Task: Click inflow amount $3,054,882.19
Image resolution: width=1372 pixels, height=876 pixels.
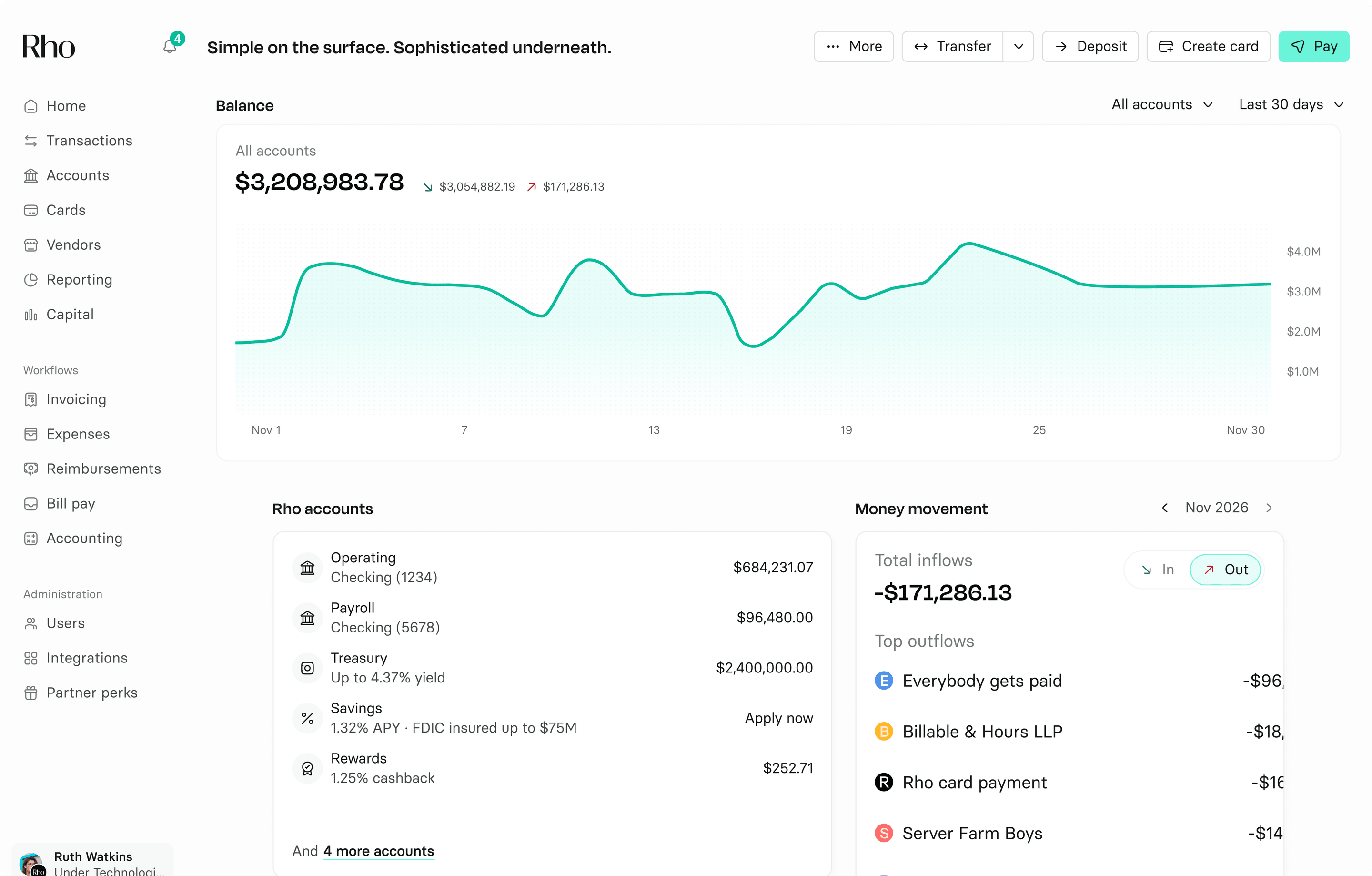Action: pyautogui.click(x=477, y=187)
